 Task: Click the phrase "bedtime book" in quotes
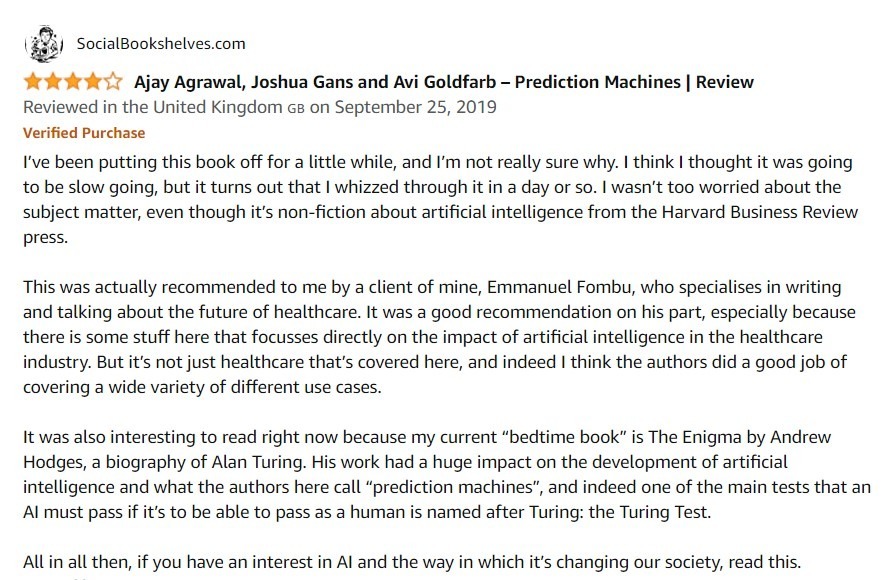(564, 437)
